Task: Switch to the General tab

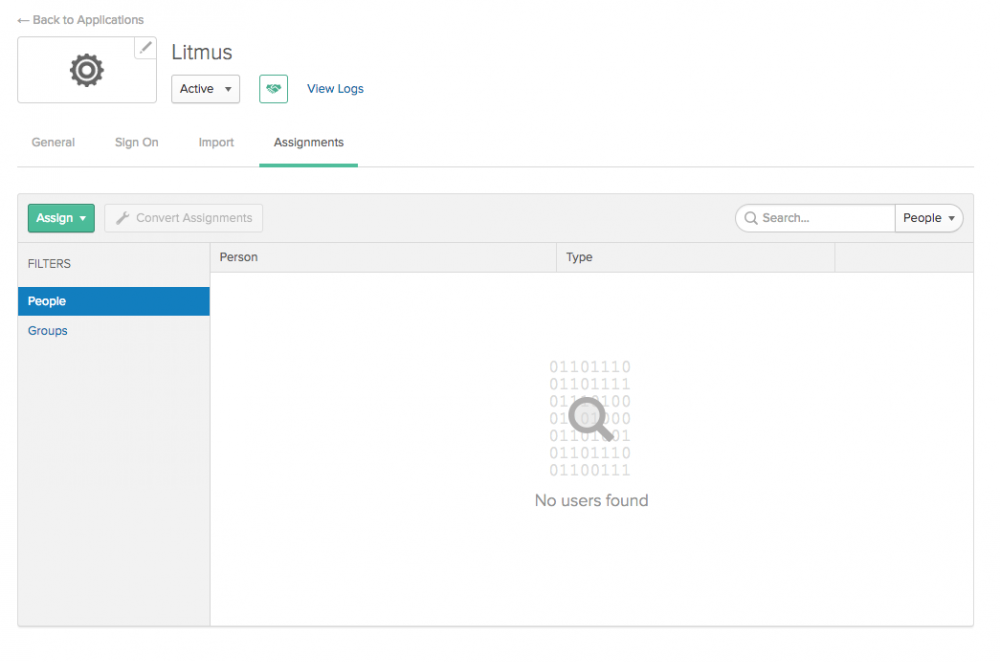Action: pos(53,142)
